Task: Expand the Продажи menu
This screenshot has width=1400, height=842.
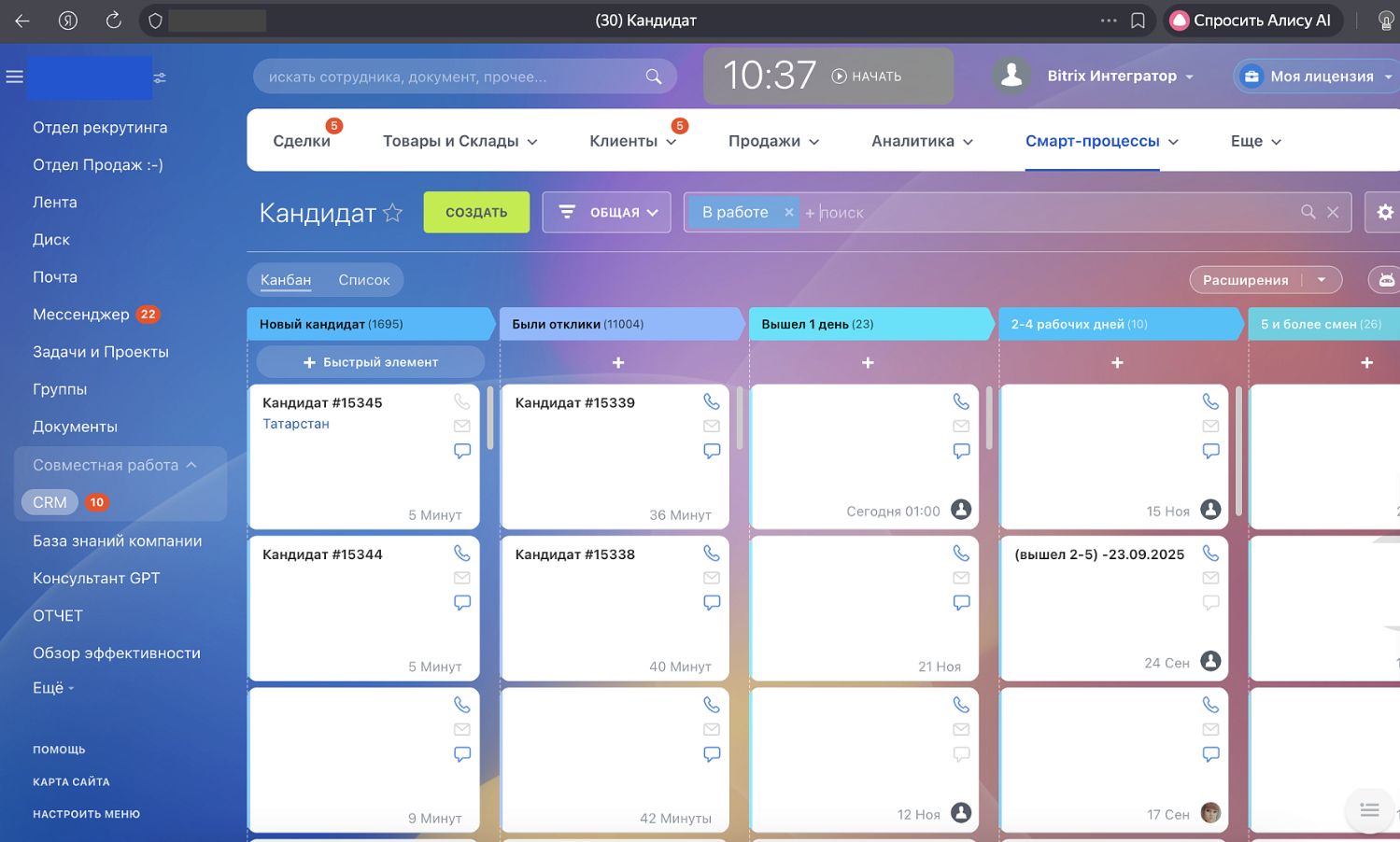Action: [774, 141]
